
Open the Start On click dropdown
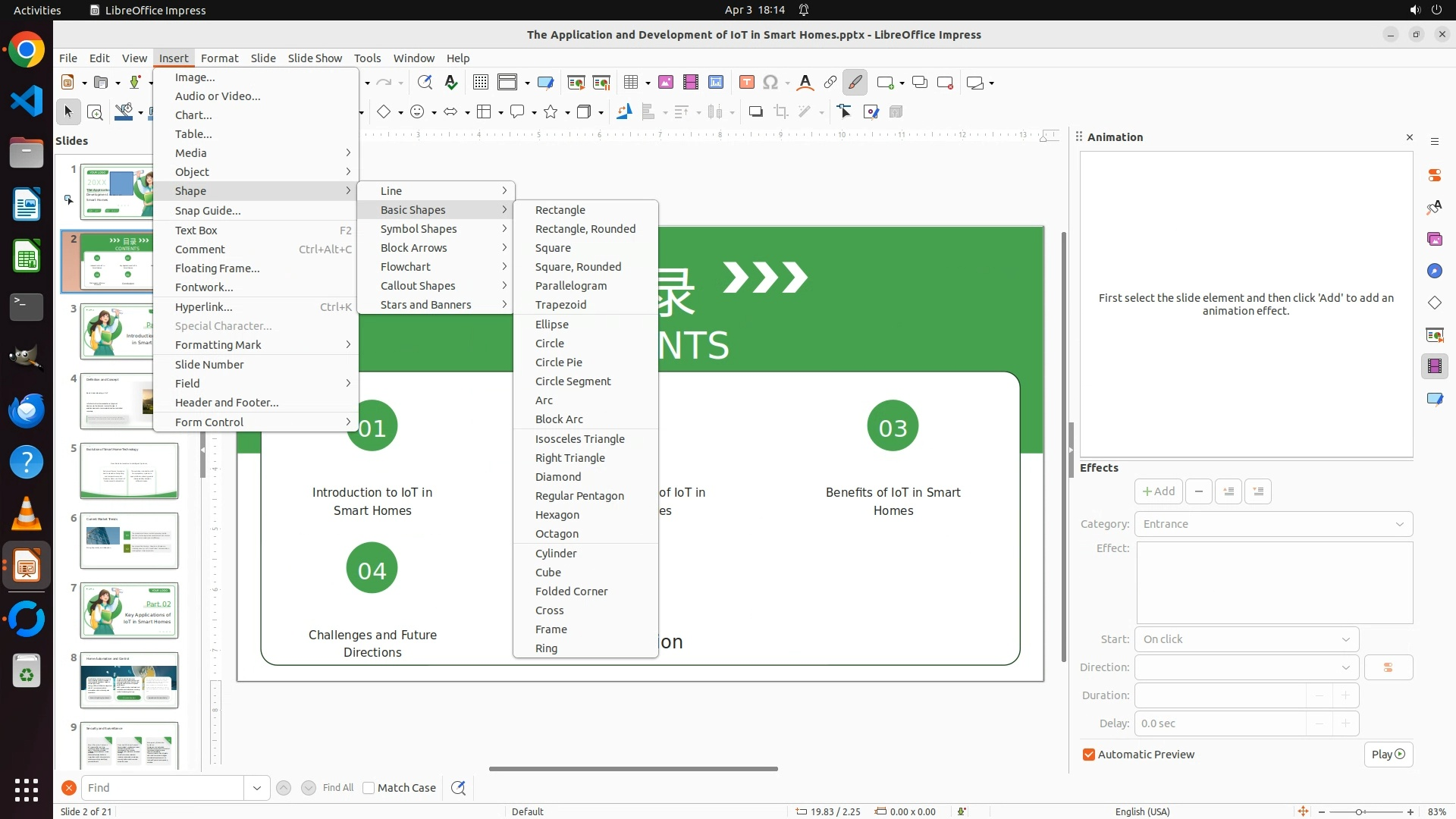1246,639
